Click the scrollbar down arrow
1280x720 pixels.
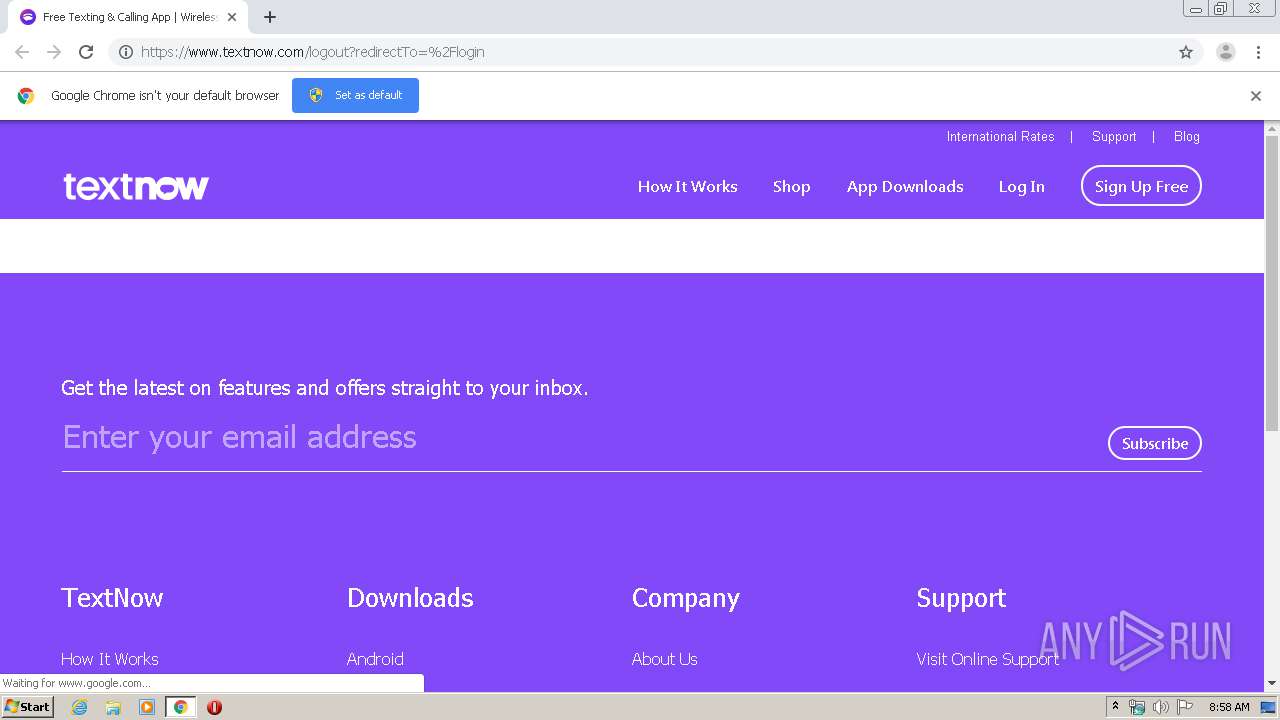point(1272,683)
